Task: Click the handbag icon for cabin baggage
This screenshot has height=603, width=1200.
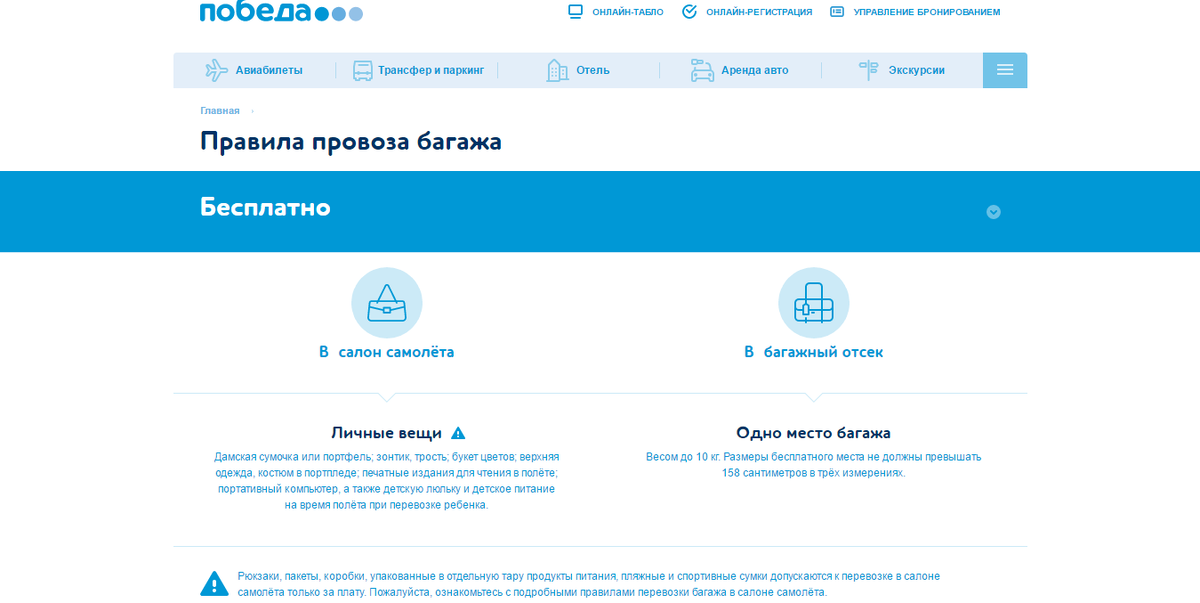Action: (387, 302)
